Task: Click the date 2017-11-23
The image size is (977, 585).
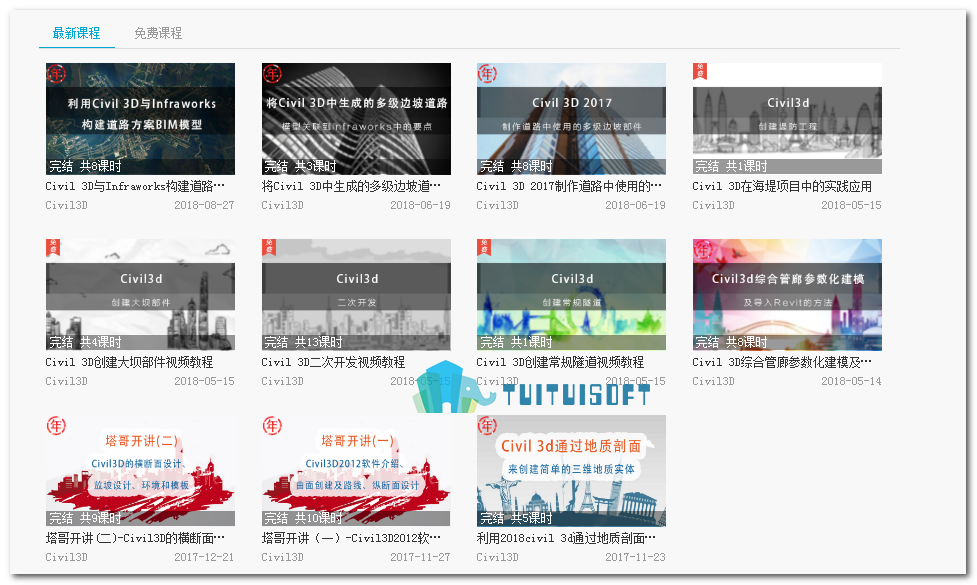Action: 636,557
